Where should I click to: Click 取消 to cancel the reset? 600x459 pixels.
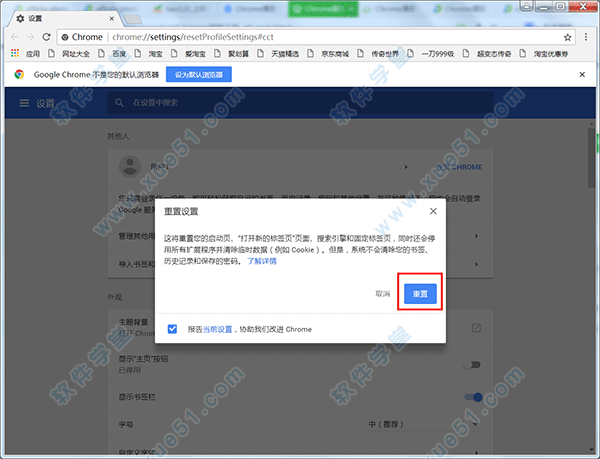pos(383,294)
